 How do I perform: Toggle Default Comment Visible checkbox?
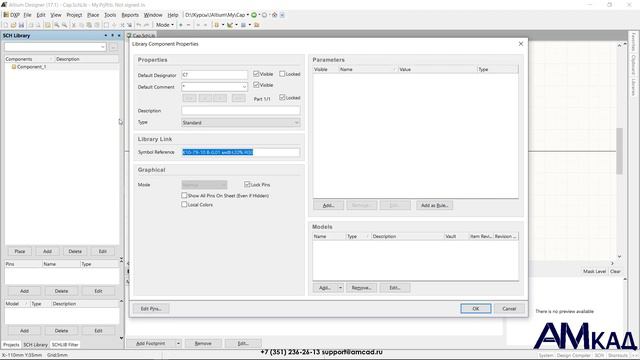(x=256, y=85)
